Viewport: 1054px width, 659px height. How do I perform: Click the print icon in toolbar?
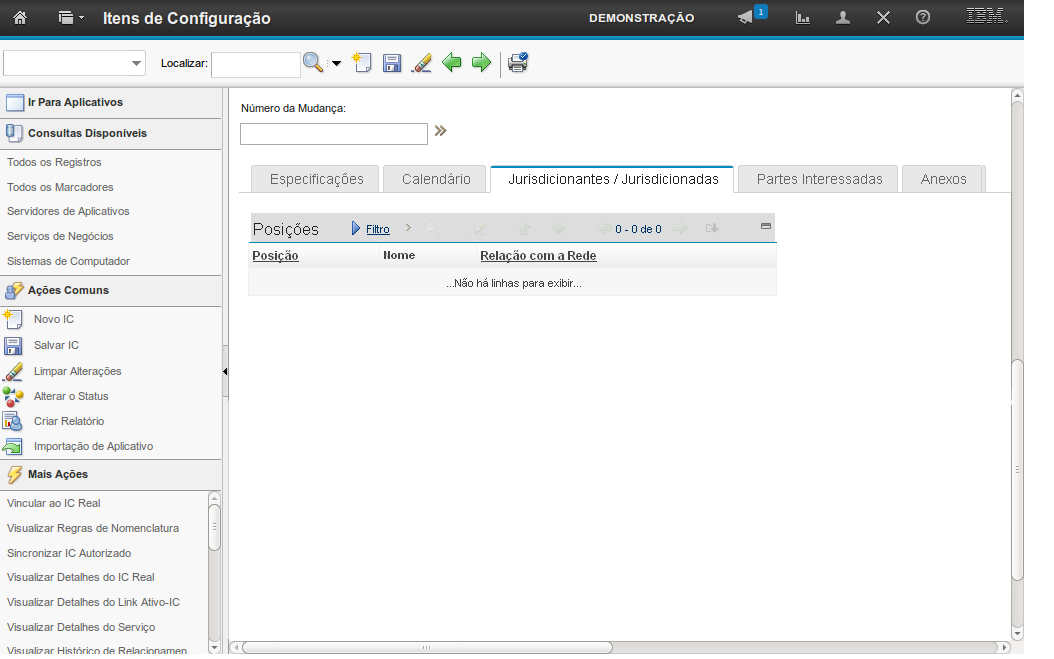[x=517, y=63]
